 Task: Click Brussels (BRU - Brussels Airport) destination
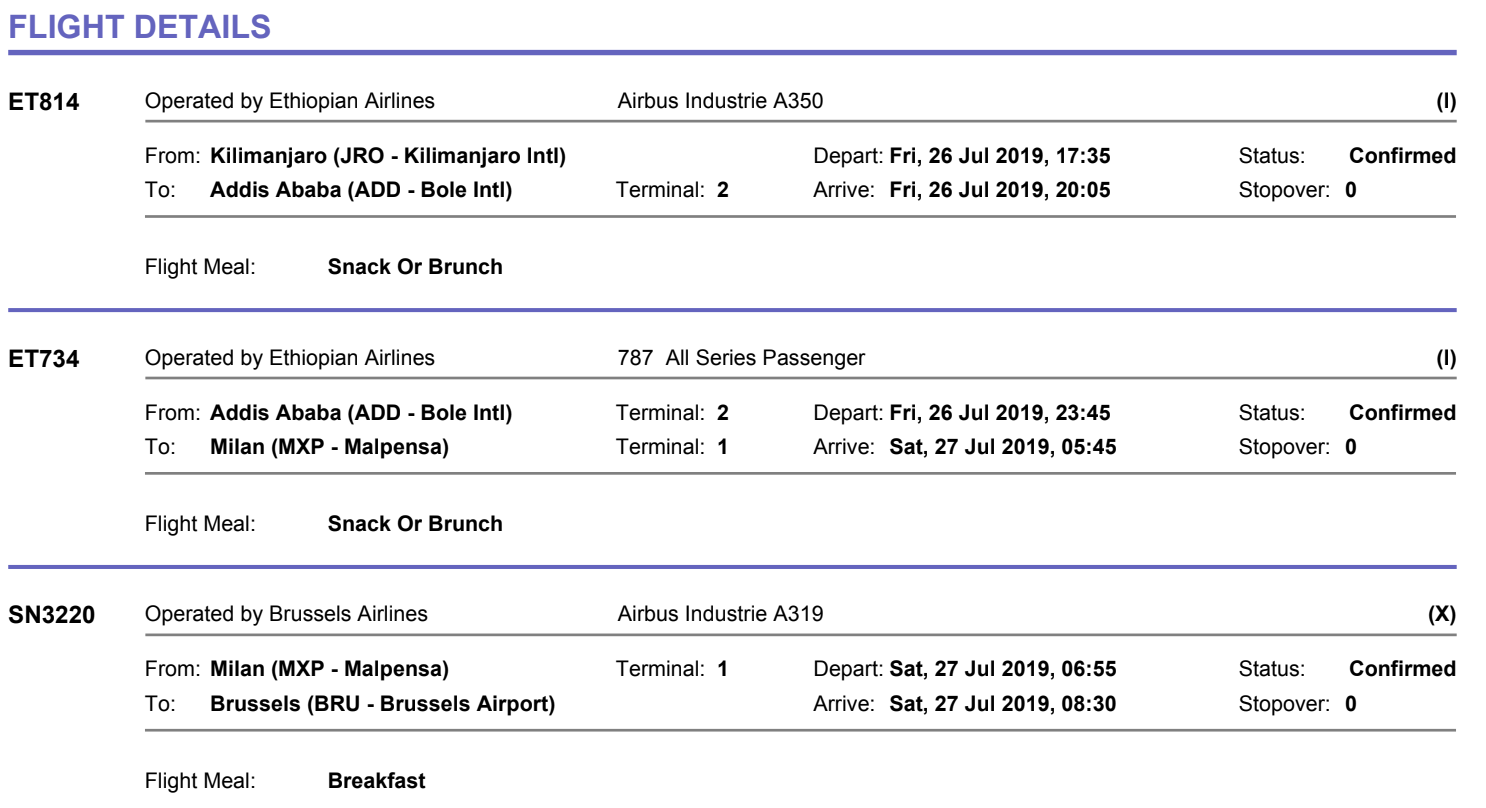(x=382, y=704)
